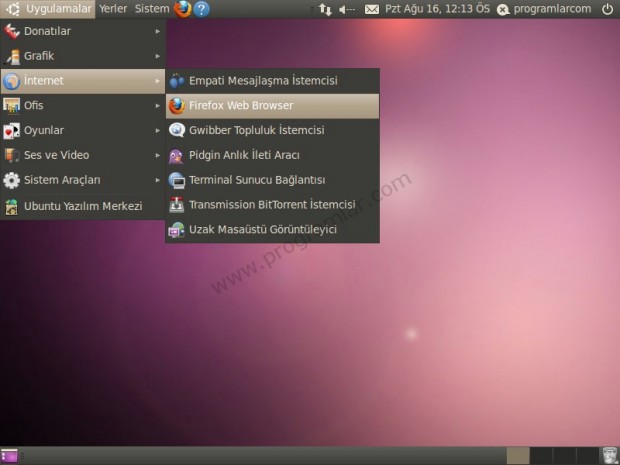The image size is (620, 465).
Task: Click the network connection arrows icon
Action: coord(325,9)
